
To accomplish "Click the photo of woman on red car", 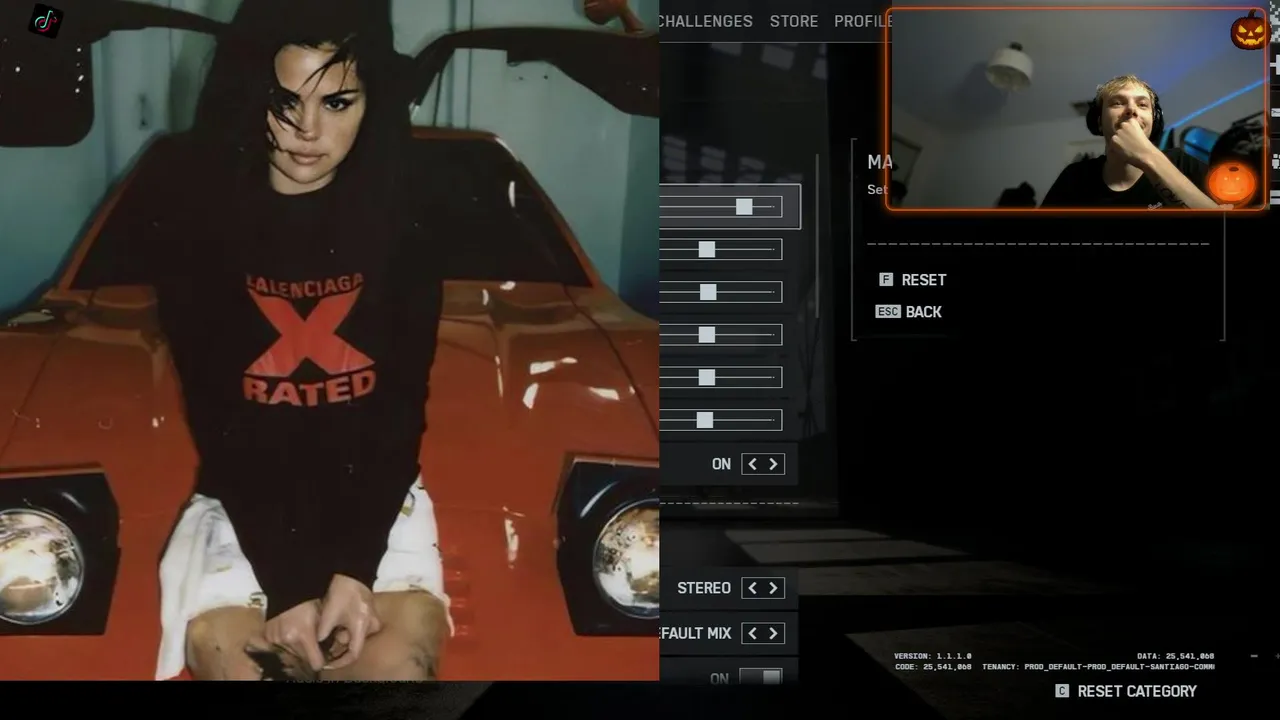I will (x=329, y=340).
